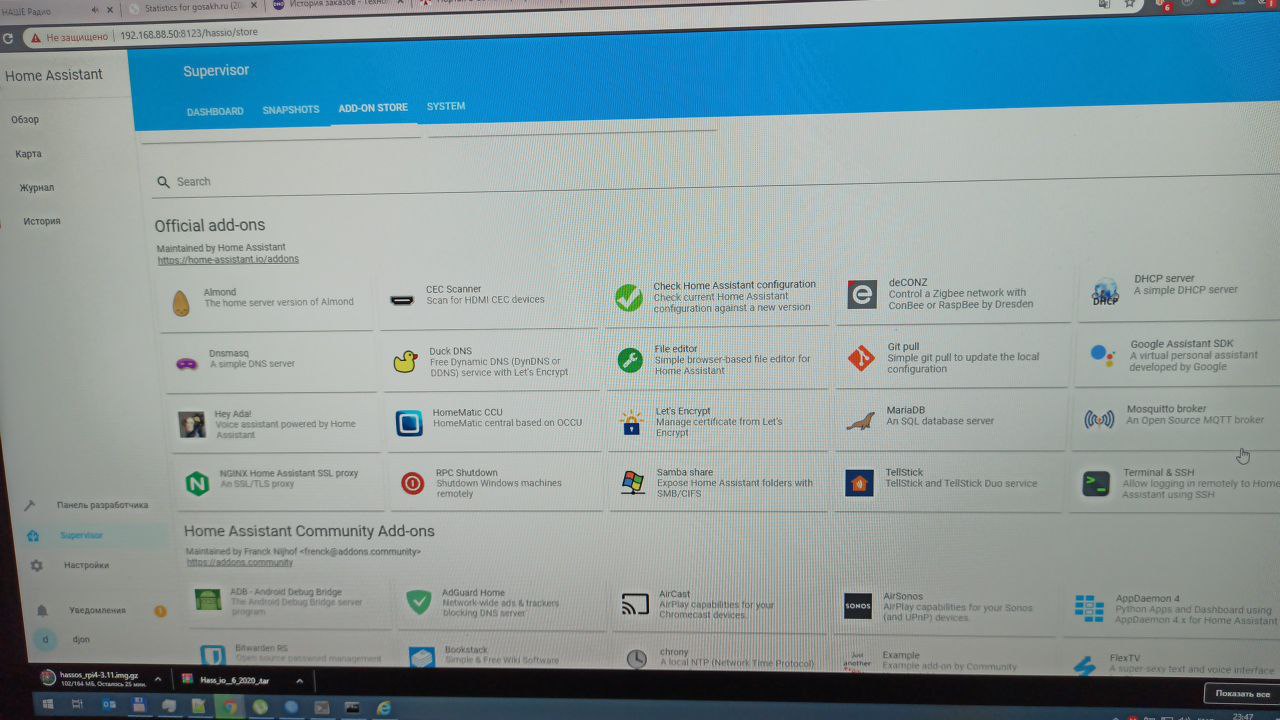The width and height of the screenshot is (1280, 720).
Task: Click the chrony add-on title
Action: coord(673,652)
